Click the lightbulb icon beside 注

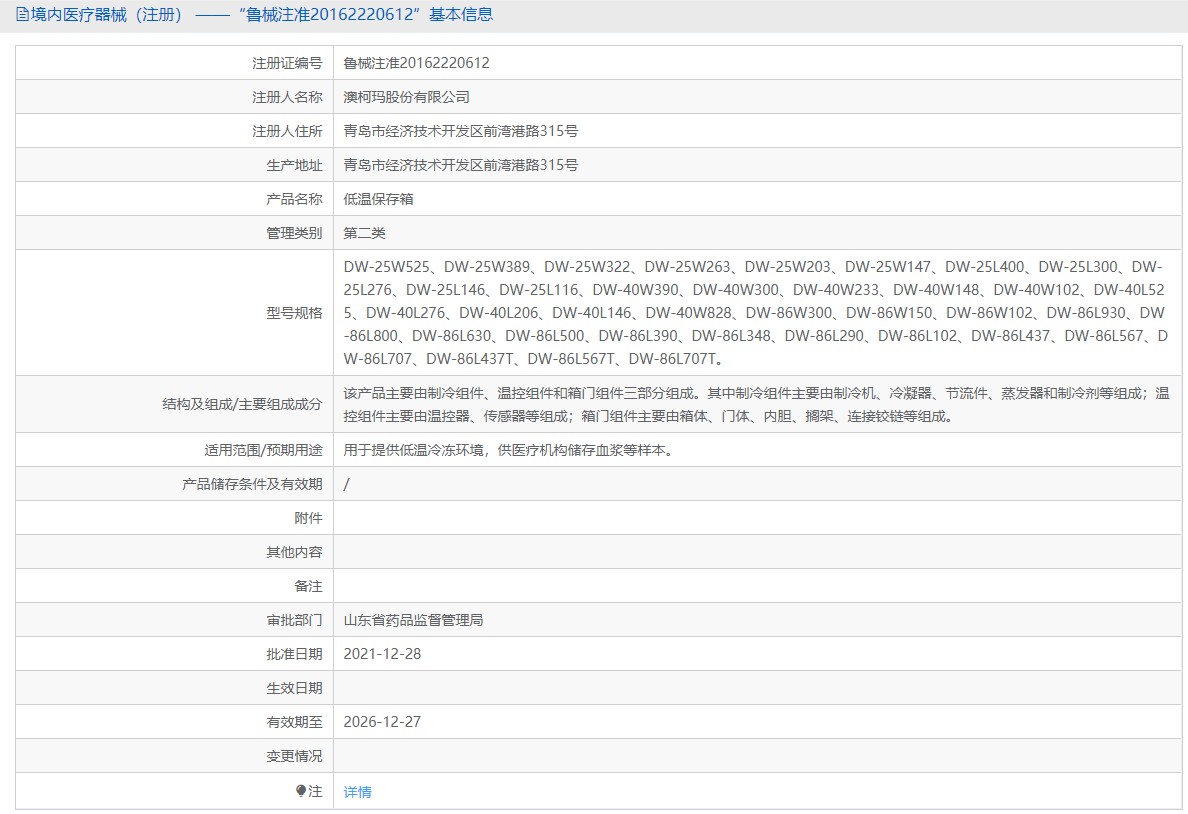click(x=301, y=791)
